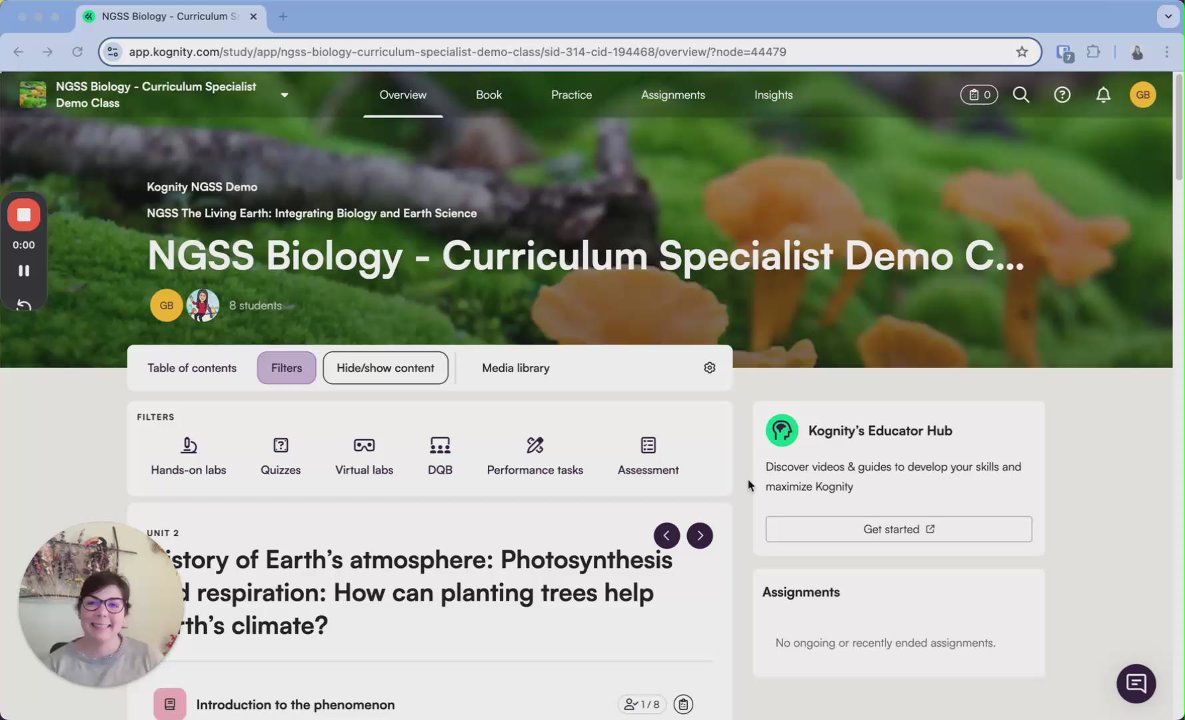Open the browser extensions puzzle icon
The height and width of the screenshot is (720, 1185).
(1093, 51)
